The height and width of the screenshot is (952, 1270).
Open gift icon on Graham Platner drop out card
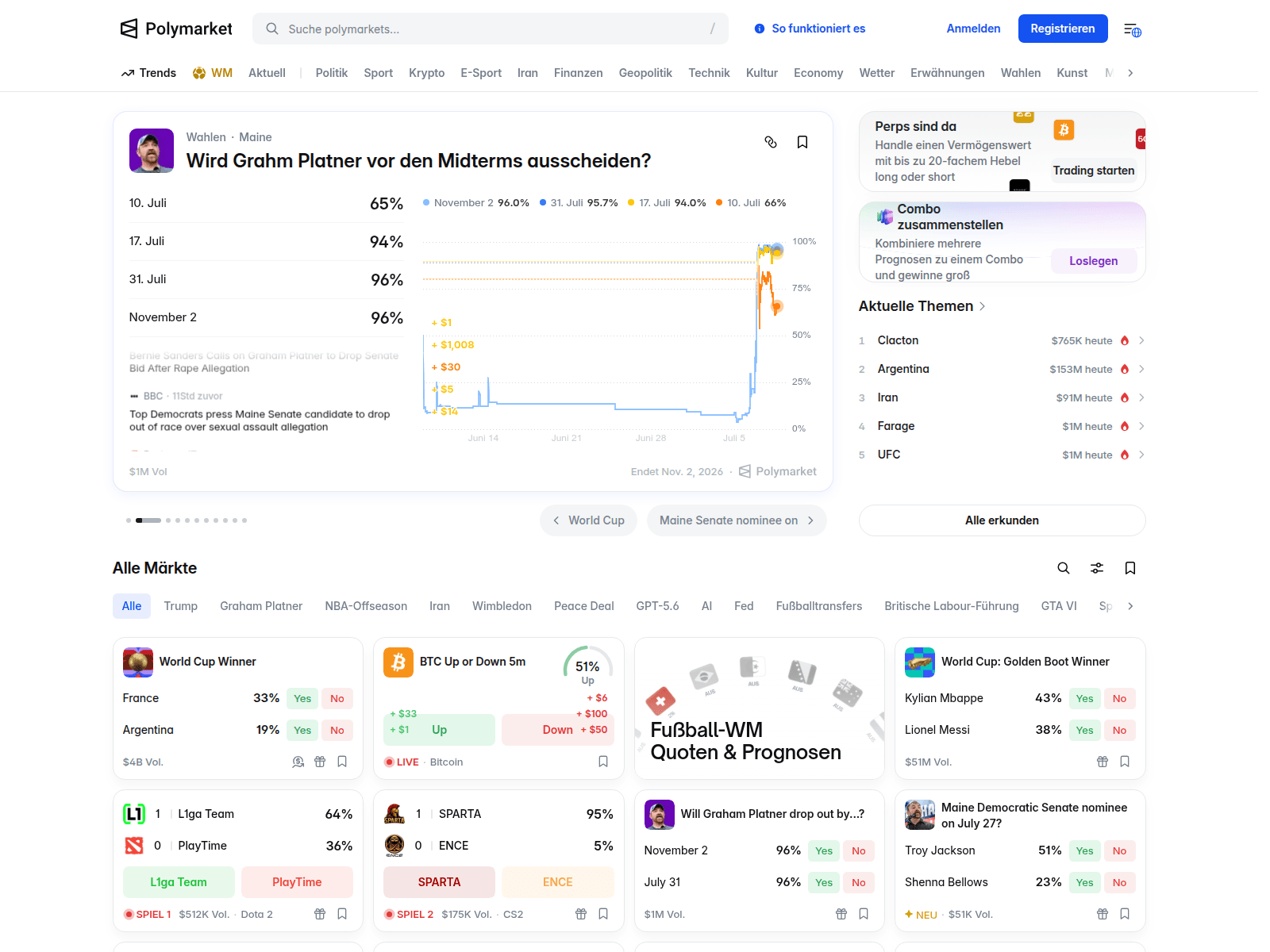pos(841,914)
